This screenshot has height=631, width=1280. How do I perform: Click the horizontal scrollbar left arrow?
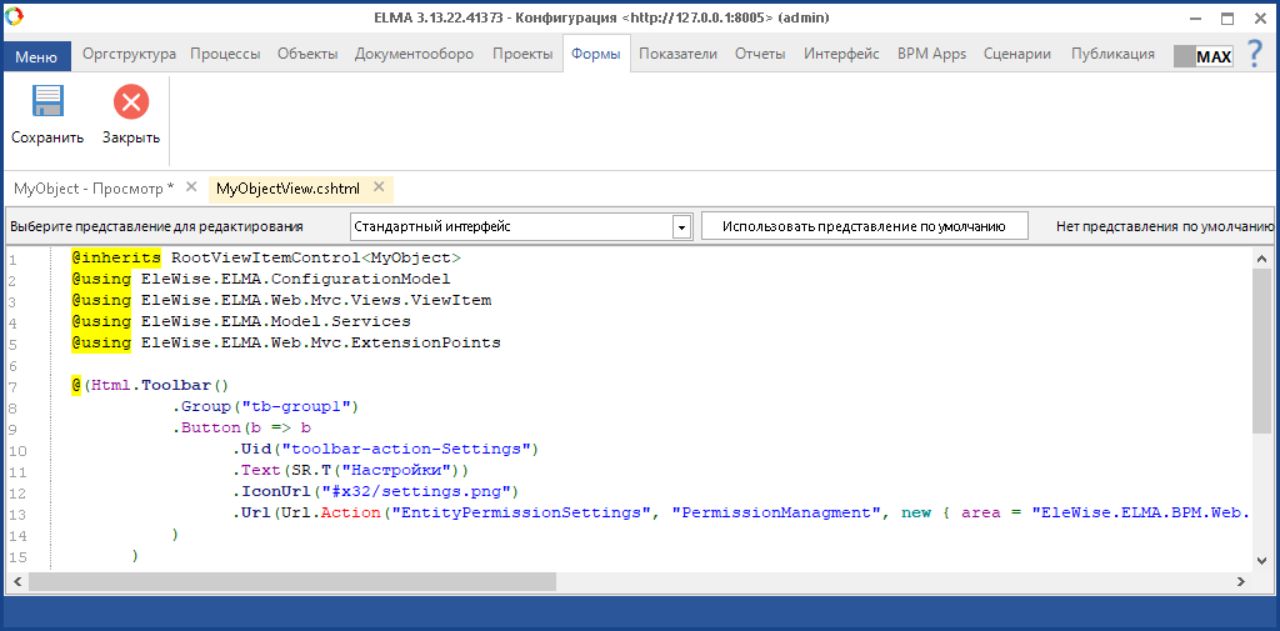pyautogui.click(x=17, y=581)
